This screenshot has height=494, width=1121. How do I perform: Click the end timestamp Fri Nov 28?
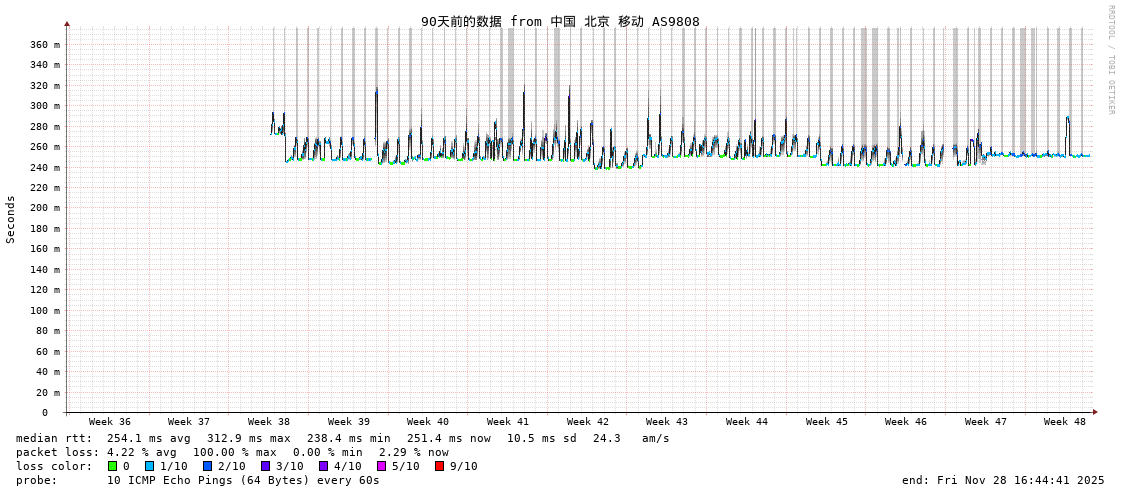pyautogui.click(x=1003, y=480)
